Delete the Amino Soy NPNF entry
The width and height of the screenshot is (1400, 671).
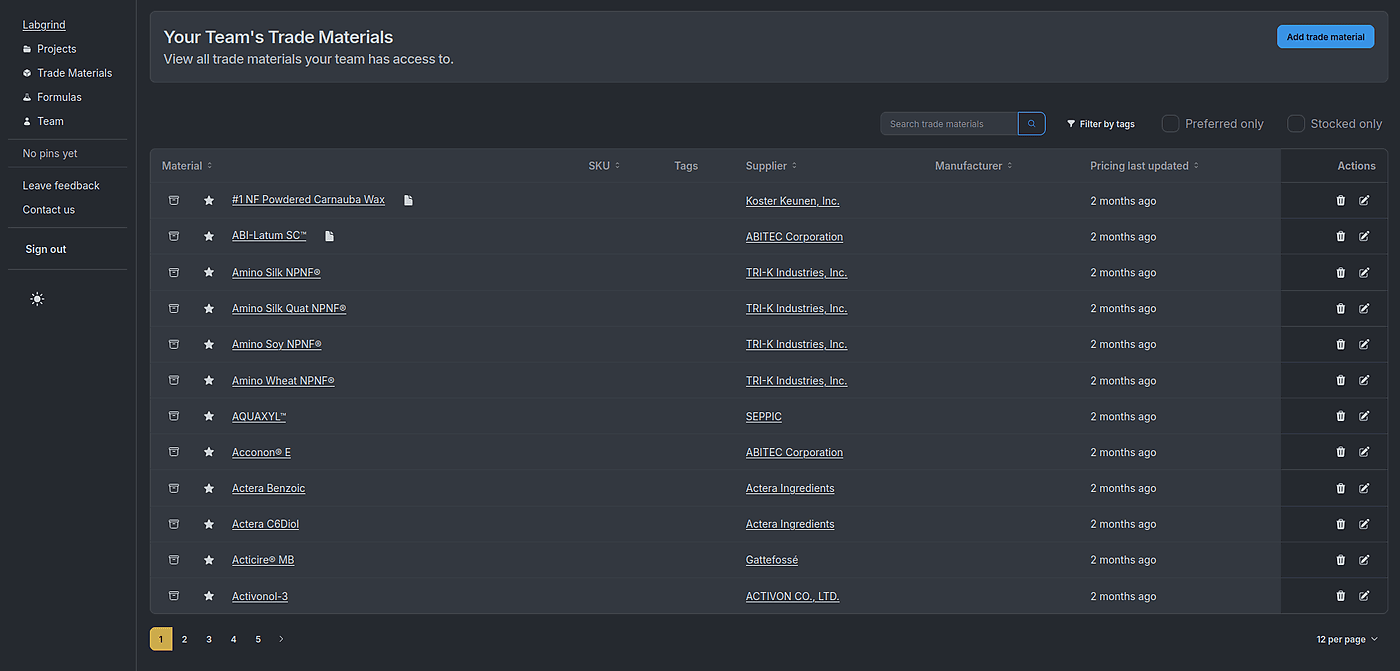coord(1340,344)
